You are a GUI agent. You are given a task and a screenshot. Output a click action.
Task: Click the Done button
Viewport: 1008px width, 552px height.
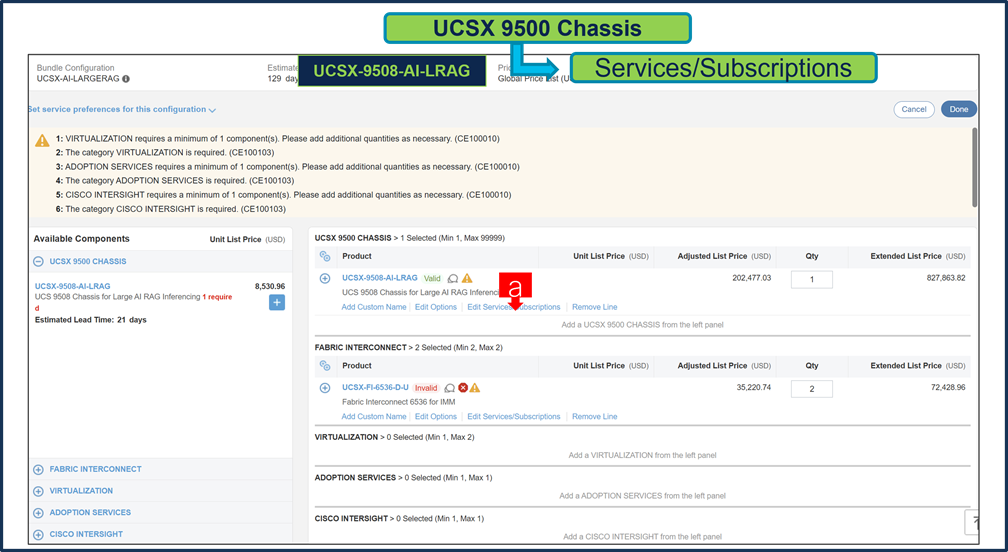(958, 109)
